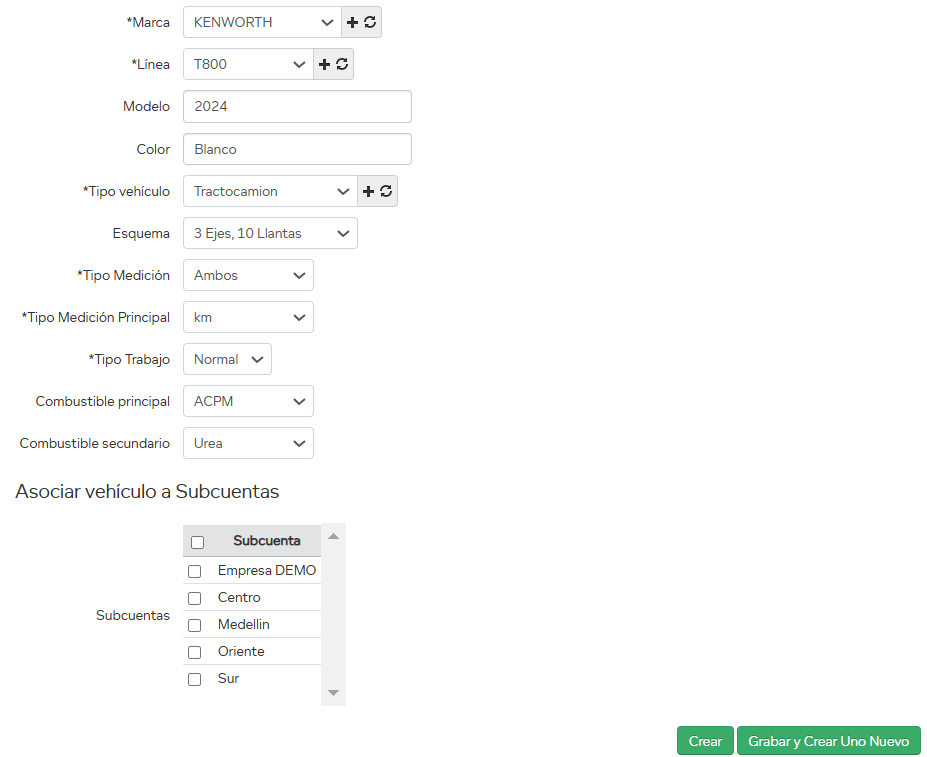Select all subcuentas via header checkbox
The height and width of the screenshot is (757, 927).
tap(197, 542)
